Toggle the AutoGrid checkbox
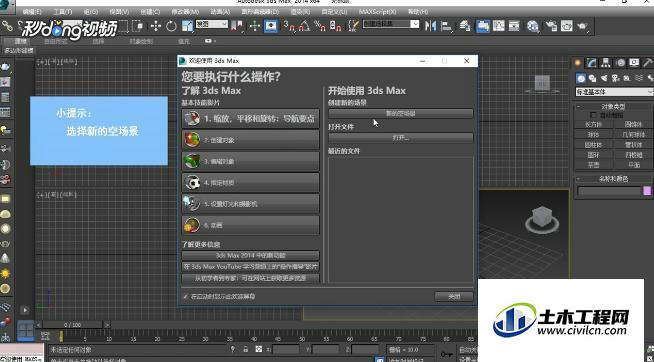 pyautogui.click(x=593, y=115)
